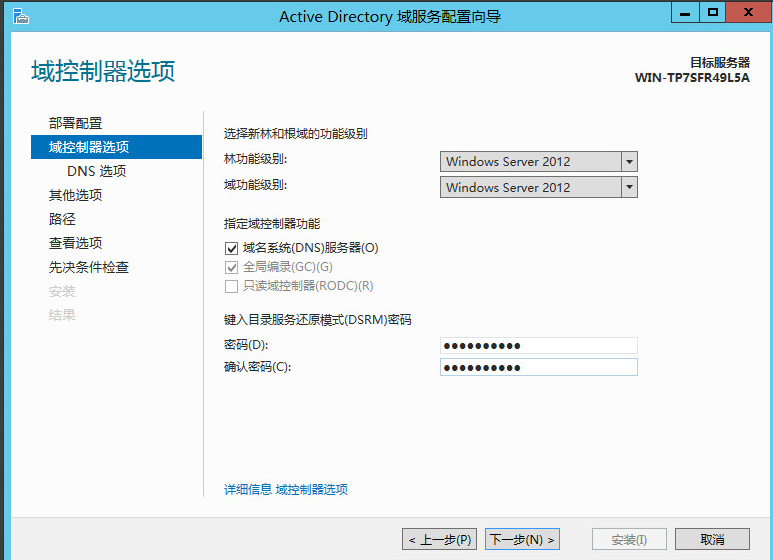Click the 全局编录(GC) checkbox
Image resolution: width=773 pixels, height=560 pixels.
coord(231,267)
